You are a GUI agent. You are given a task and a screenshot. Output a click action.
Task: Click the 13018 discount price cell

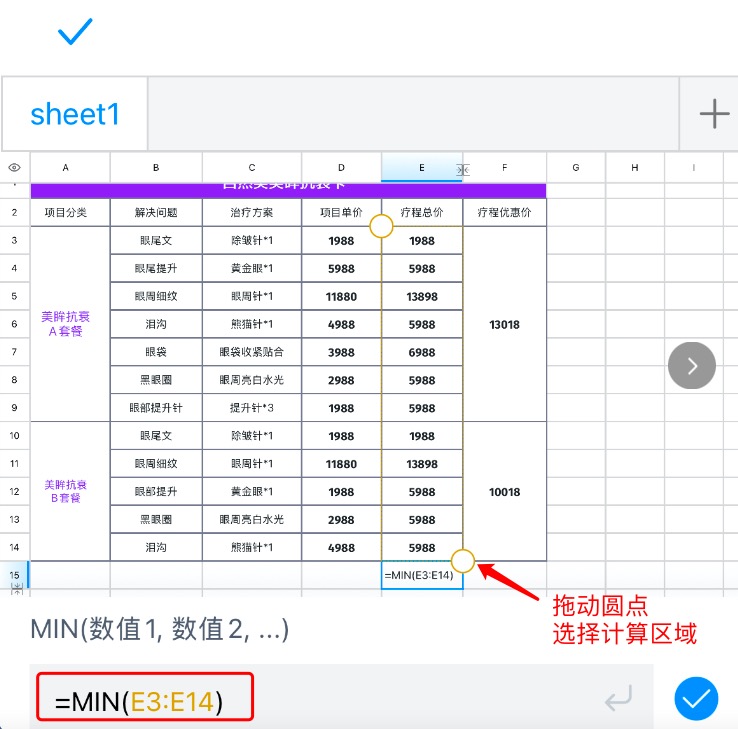505,324
